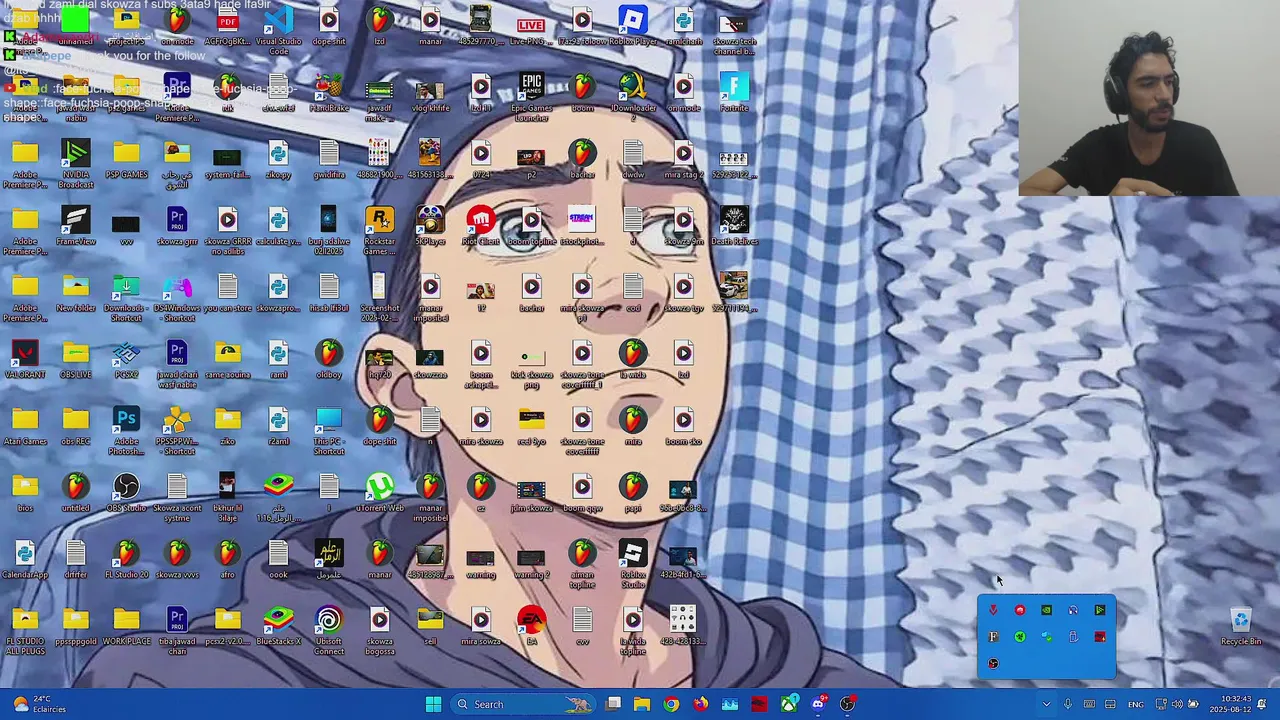Open the OBS LIVE folder
This screenshot has height=720, width=1280.
[76, 360]
